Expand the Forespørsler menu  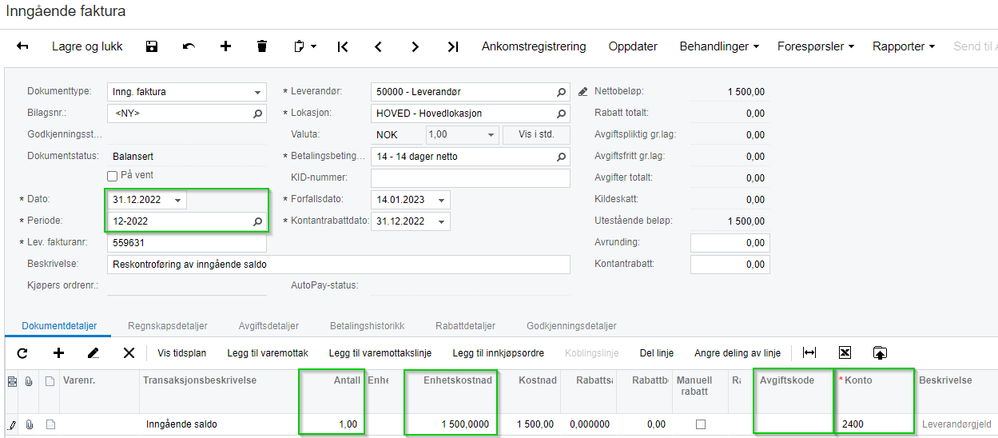815,46
